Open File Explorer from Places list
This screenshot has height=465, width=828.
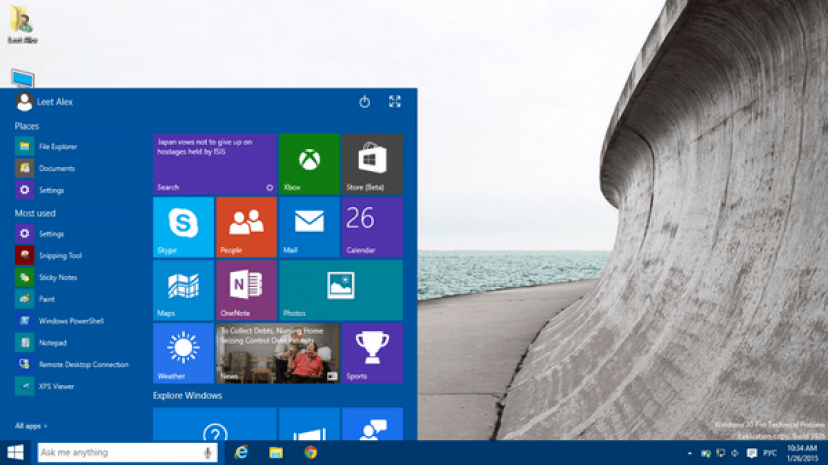coord(57,147)
